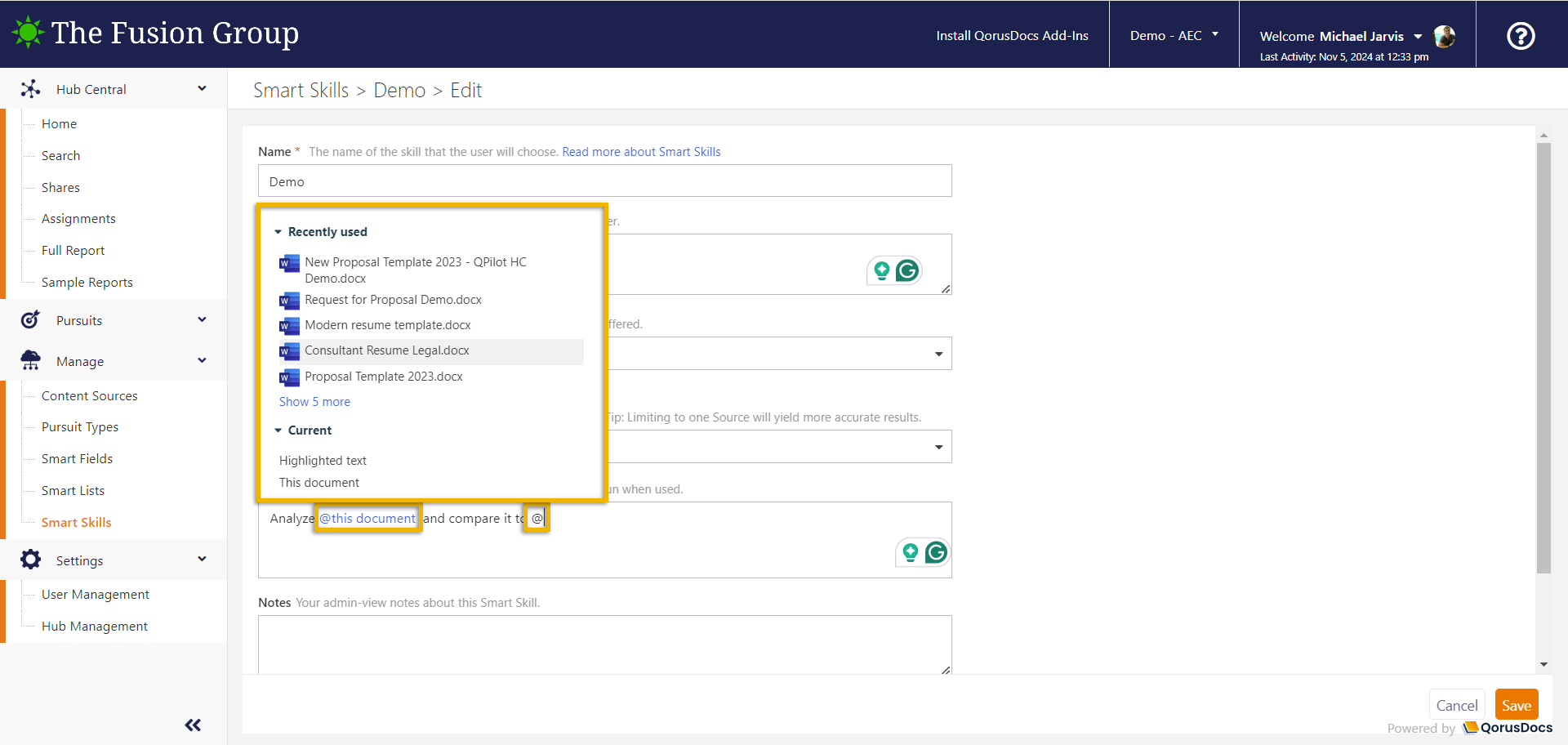Image resolution: width=1568 pixels, height=745 pixels.
Task: Expand the Hub Central menu chevron
Action: point(202,88)
